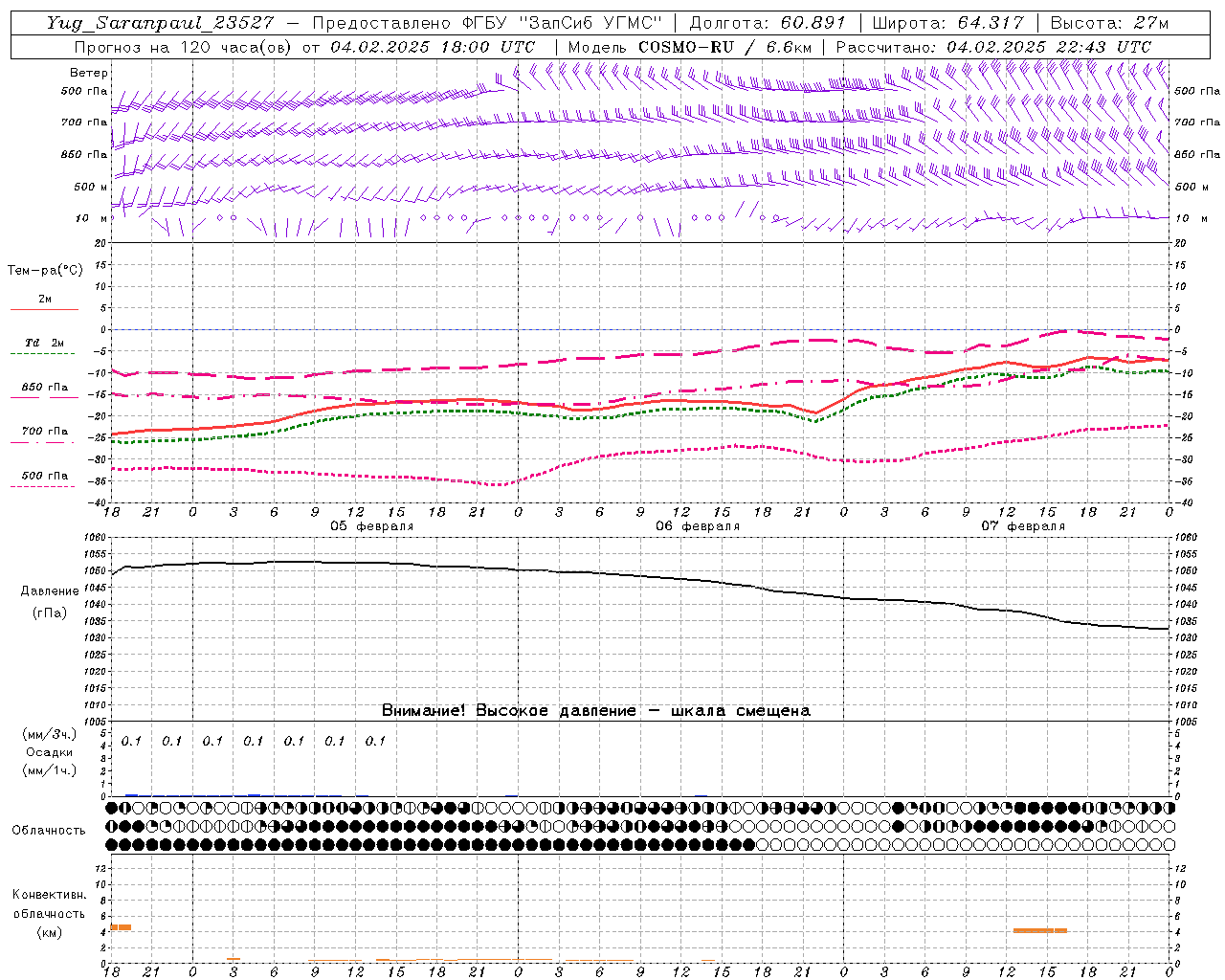The width and height of the screenshot is (1225, 980).
Task: Click the forecast start time 04.02.2025 18:00 UTC
Action: tap(433, 47)
